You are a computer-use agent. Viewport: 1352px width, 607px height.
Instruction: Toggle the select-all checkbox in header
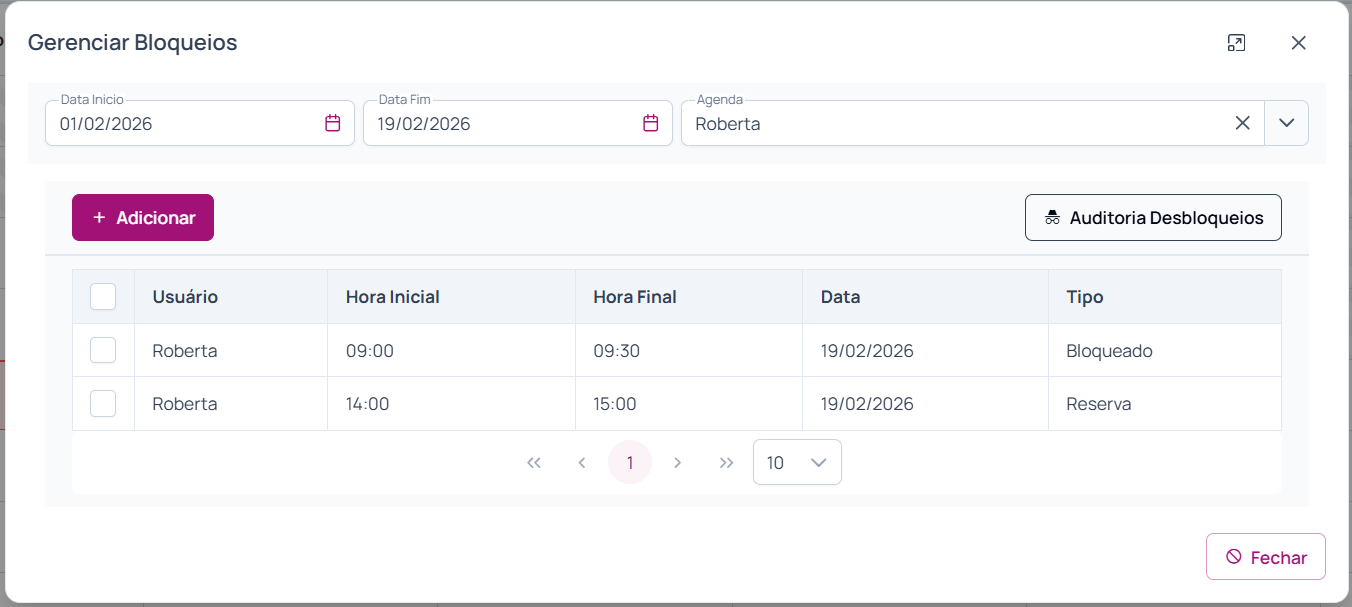103,297
